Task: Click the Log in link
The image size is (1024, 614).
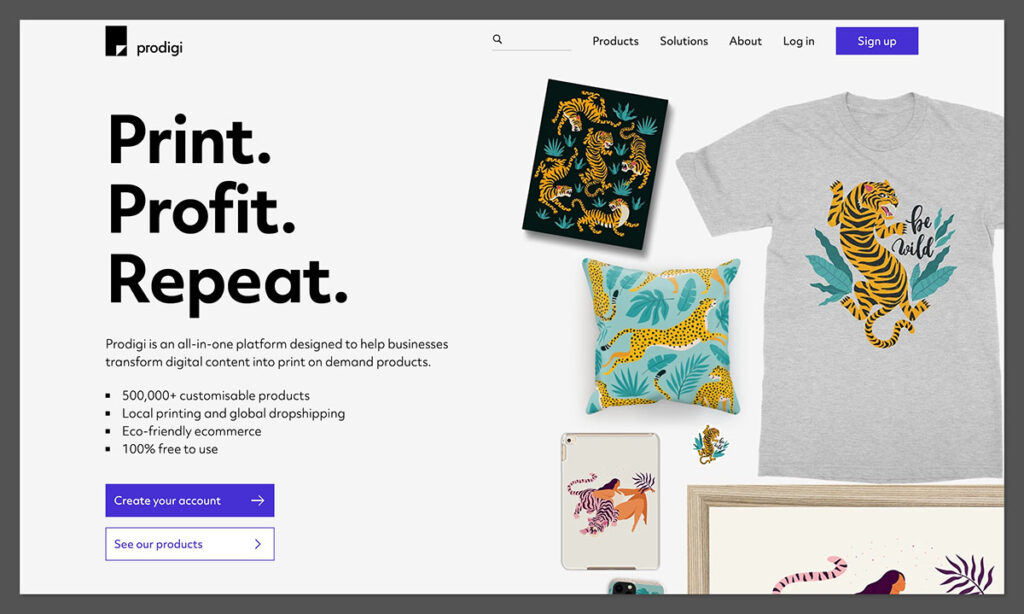Action: pyautogui.click(x=799, y=41)
